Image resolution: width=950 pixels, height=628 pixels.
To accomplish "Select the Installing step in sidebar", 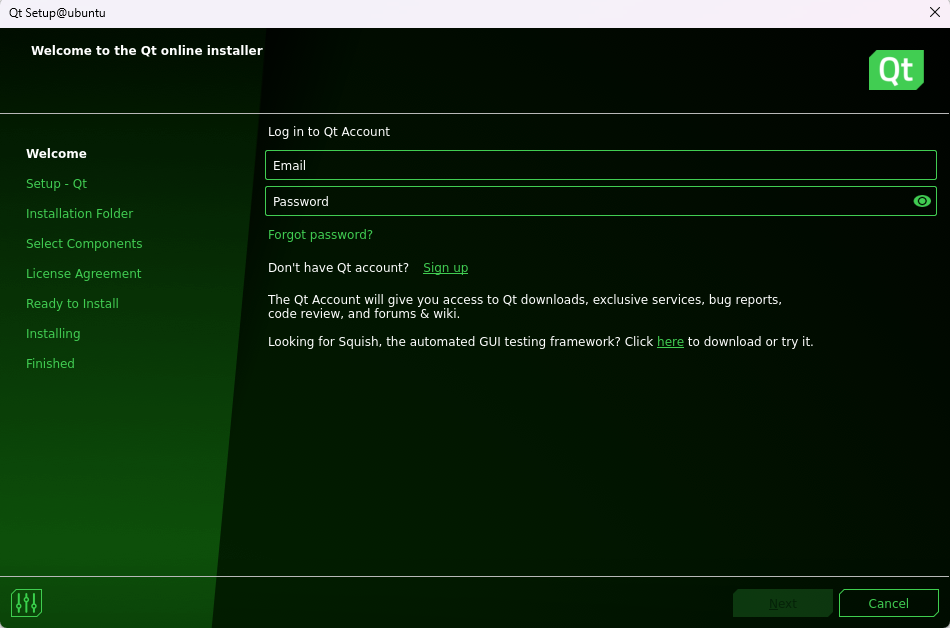I will 53,334.
